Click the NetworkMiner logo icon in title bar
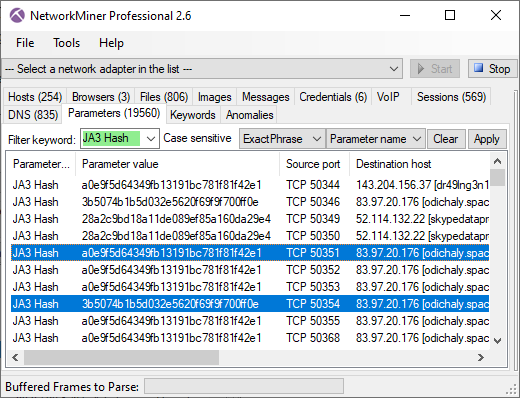The height and width of the screenshot is (398, 520). click(17, 16)
